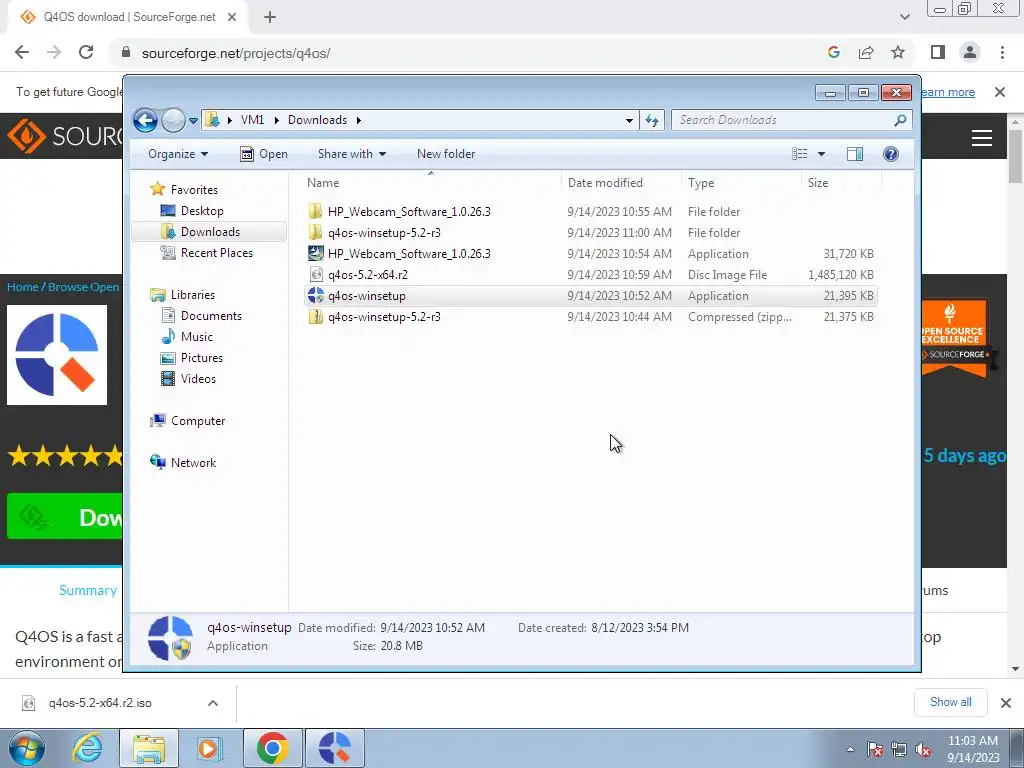Click New folder in toolbar
The image size is (1024, 768).
[446, 154]
